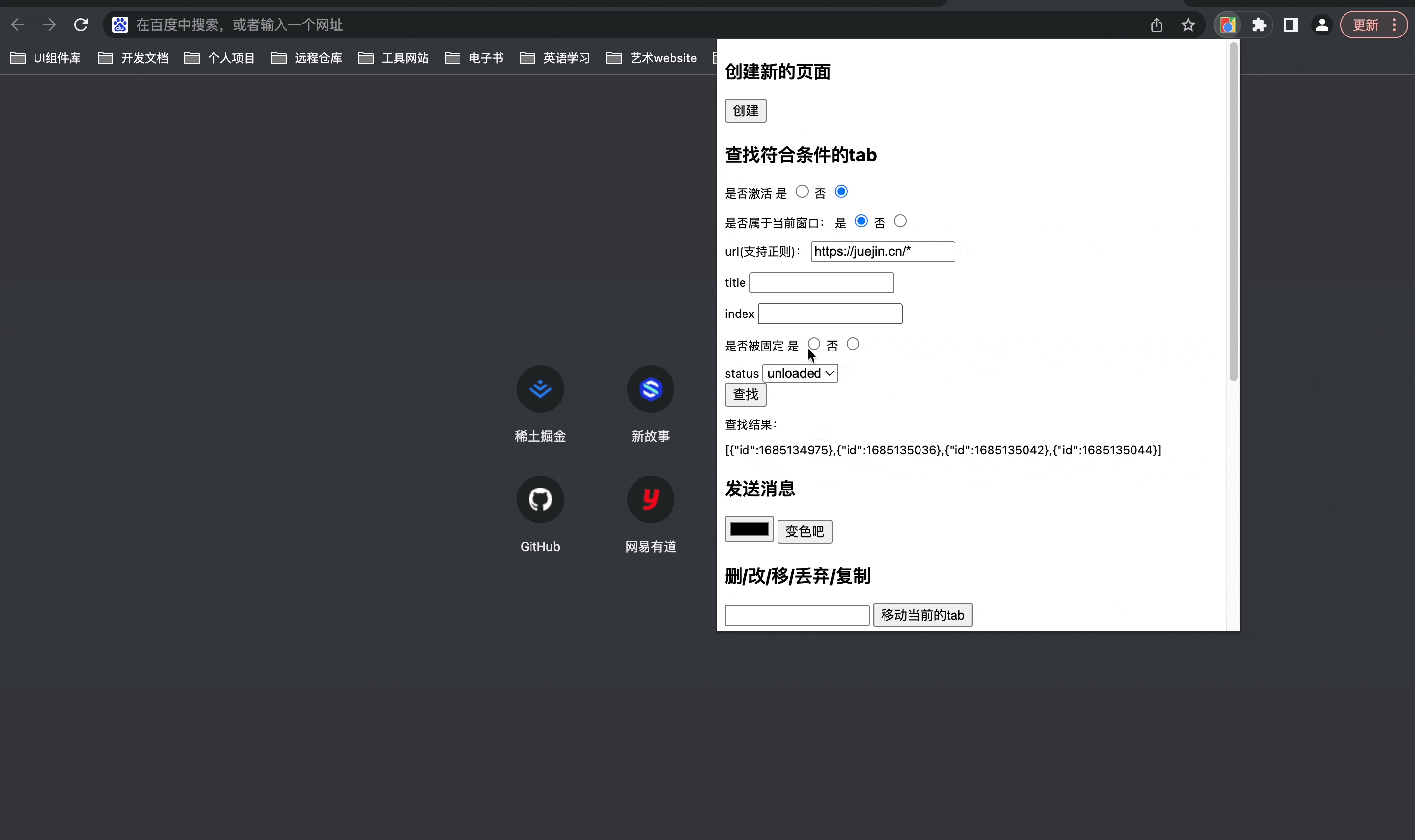Click the browser back arrow
The width and height of the screenshot is (1415, 840).
click(18, 24)
